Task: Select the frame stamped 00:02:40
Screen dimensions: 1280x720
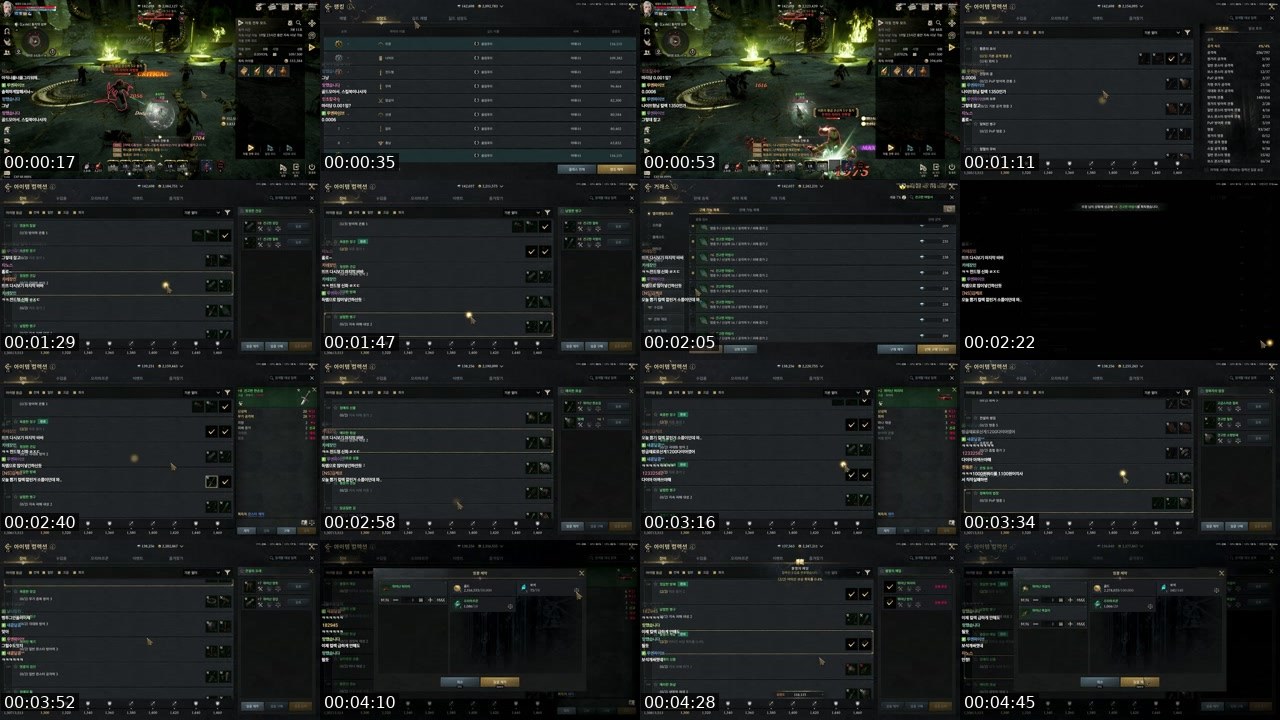Action: point(160,450)
